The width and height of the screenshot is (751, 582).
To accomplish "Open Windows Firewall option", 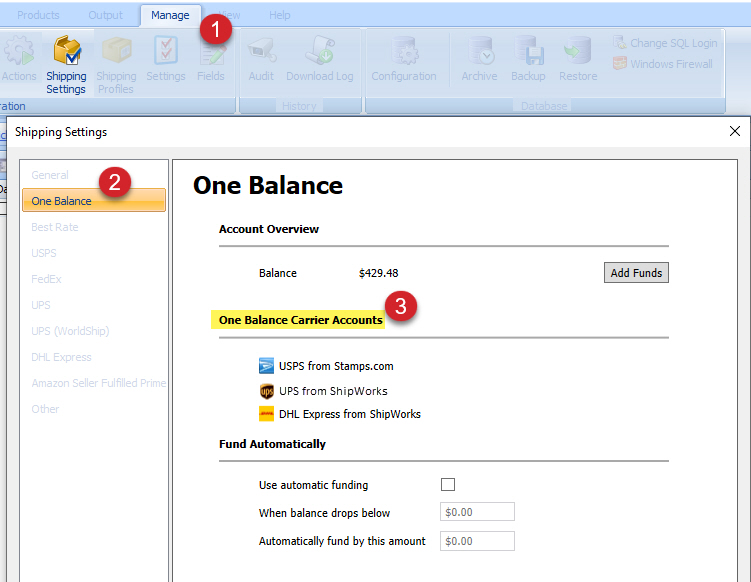I will 663,64.
